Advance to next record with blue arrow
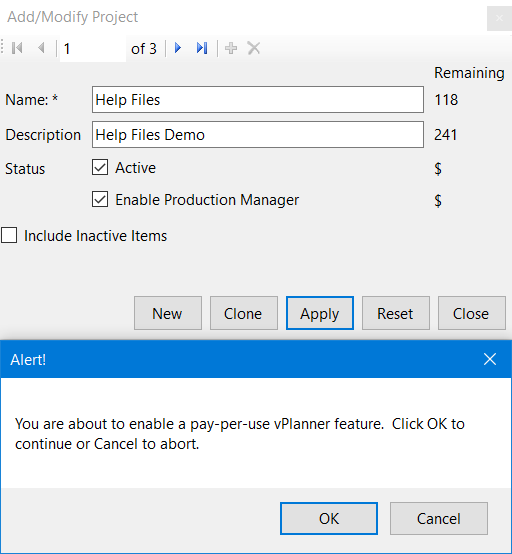Image resolution: width=512 pixels, height=554 pixels. coord(178,48)
